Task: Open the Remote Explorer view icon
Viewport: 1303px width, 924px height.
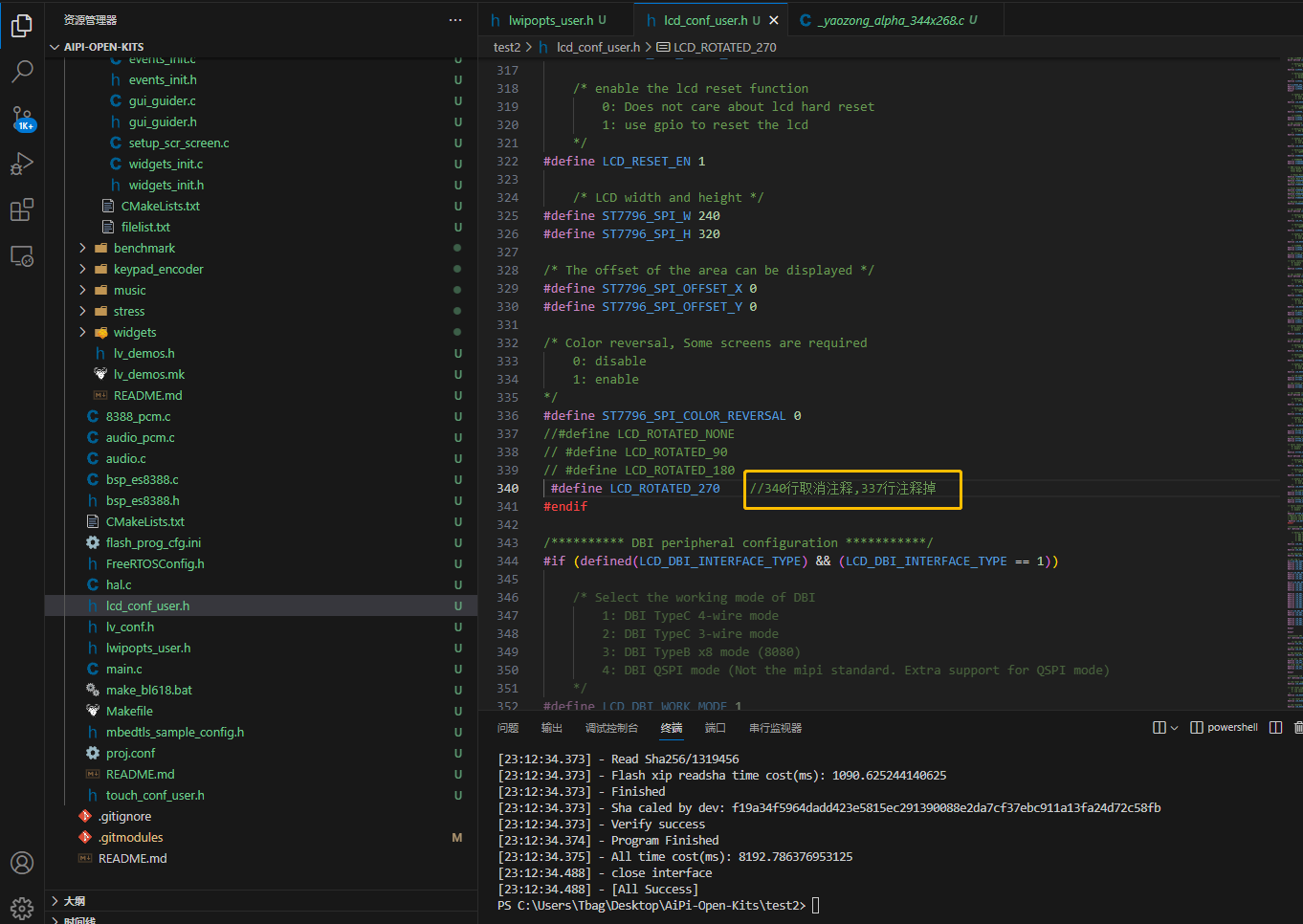Action: (x=22, y=256)
